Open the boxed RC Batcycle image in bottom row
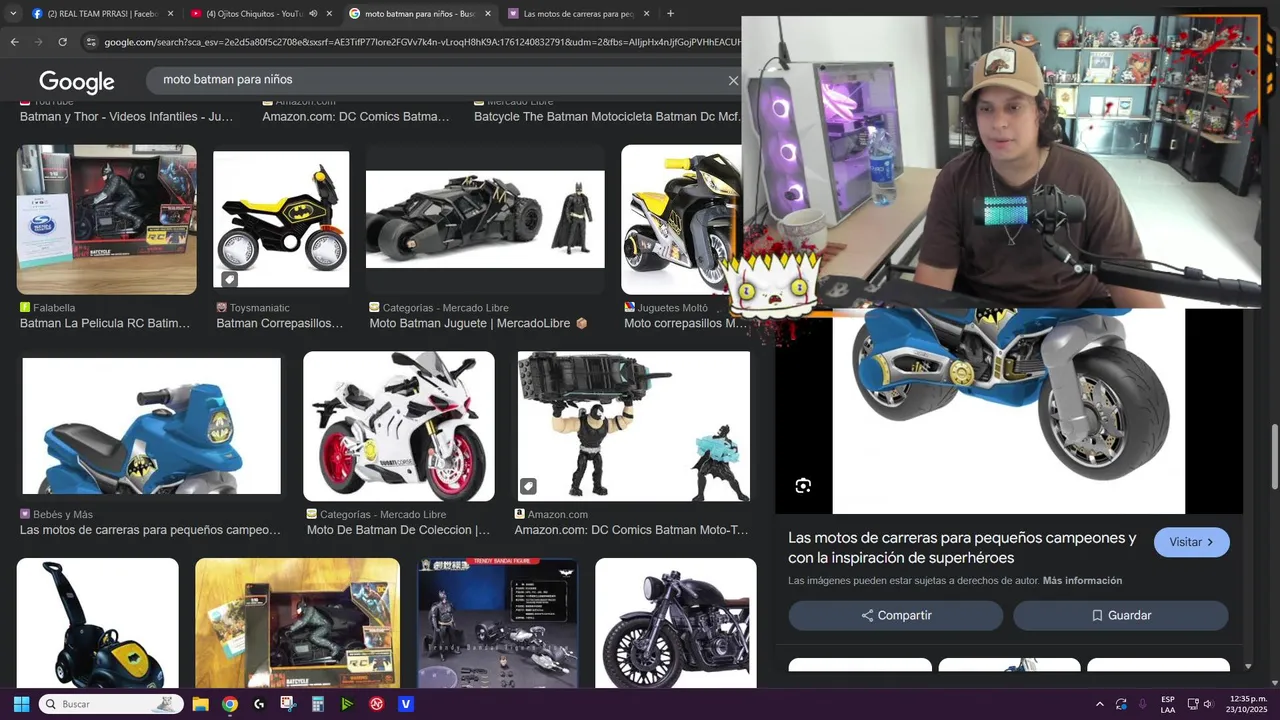This screenshot has height=720, width=1280. (x=298, y=623)
